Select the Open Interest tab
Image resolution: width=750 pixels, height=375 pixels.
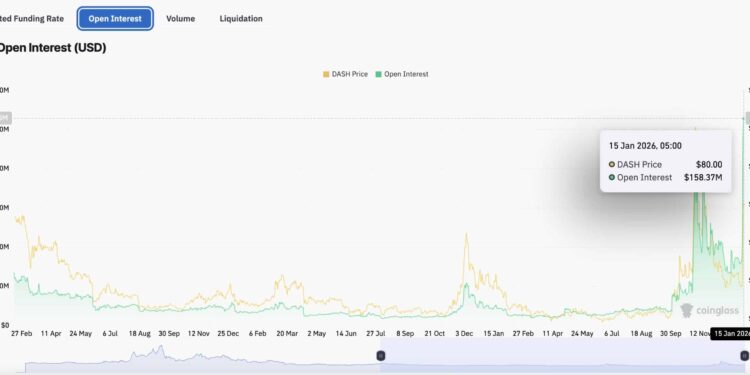tap(115, 19)
